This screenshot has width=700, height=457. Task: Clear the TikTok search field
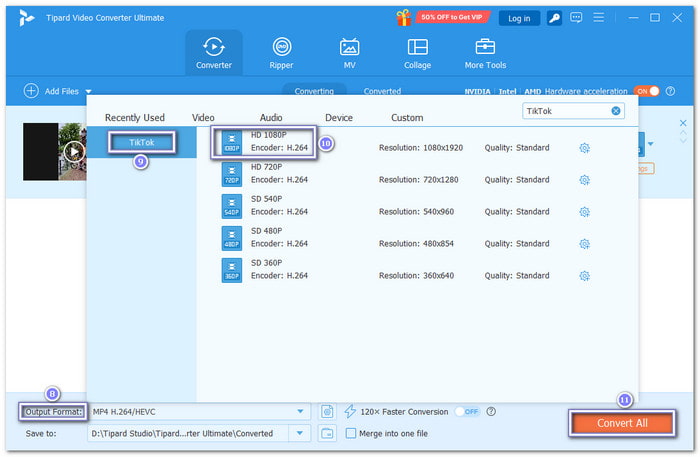[x=616, y=111]
